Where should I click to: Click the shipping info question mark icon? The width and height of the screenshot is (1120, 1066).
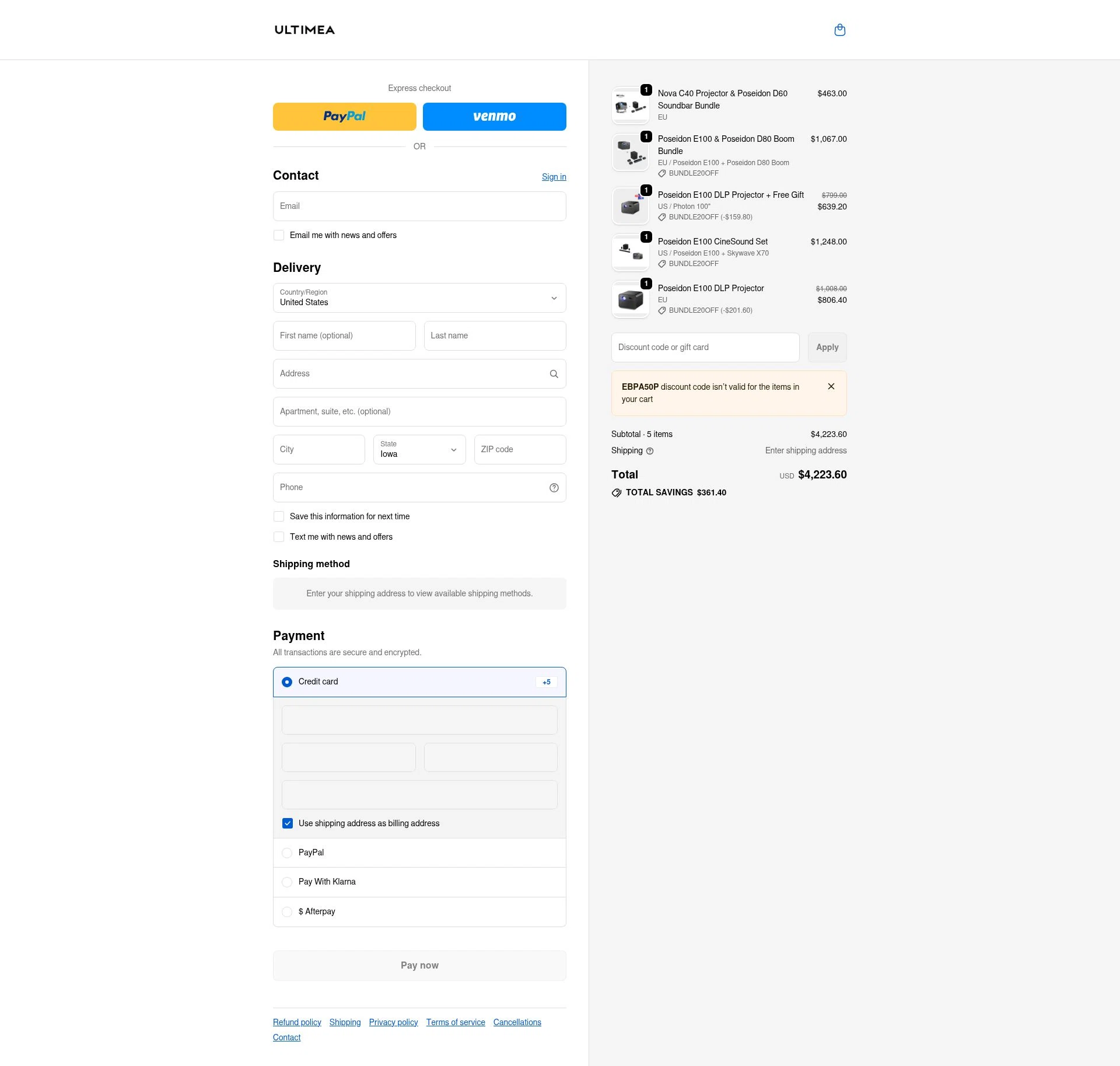coord(650,450)
